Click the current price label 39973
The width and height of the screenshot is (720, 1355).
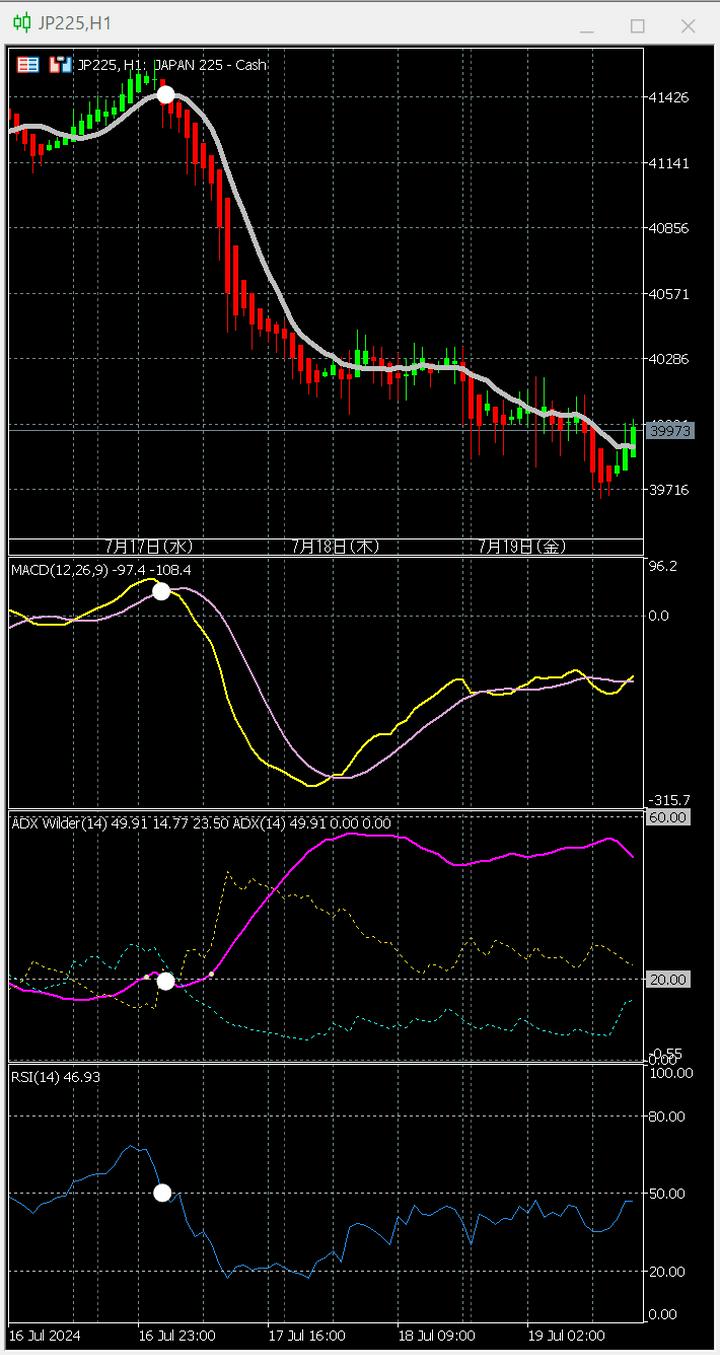[x=669, y=430]
